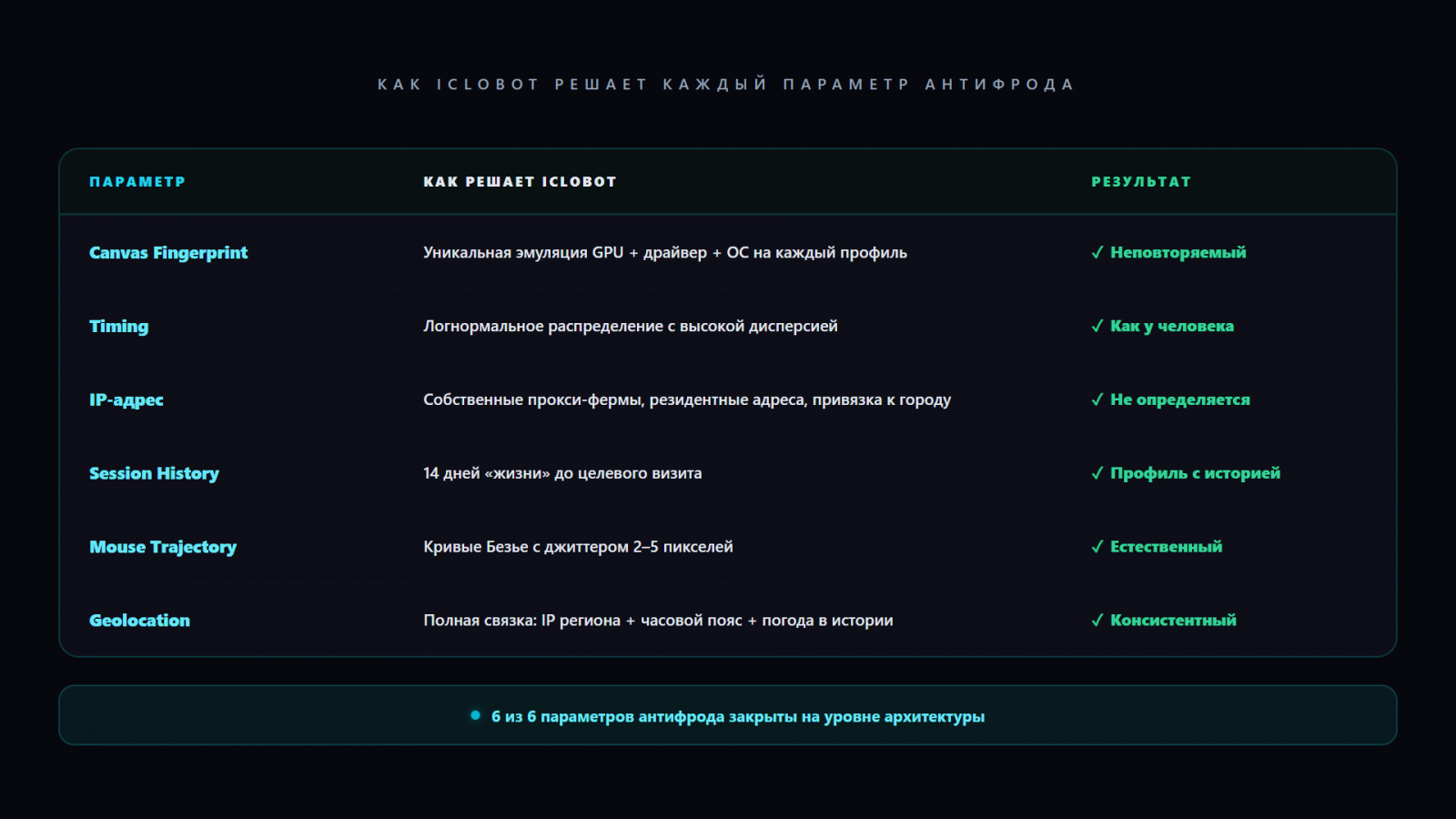The image size is (1456, 819).
Task: Open the Session History row label
Action: pyautogui.click(x=154, y=474)
